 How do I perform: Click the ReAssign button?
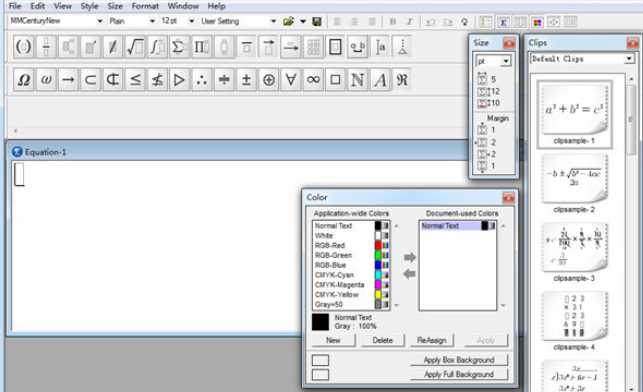[432, 340]
